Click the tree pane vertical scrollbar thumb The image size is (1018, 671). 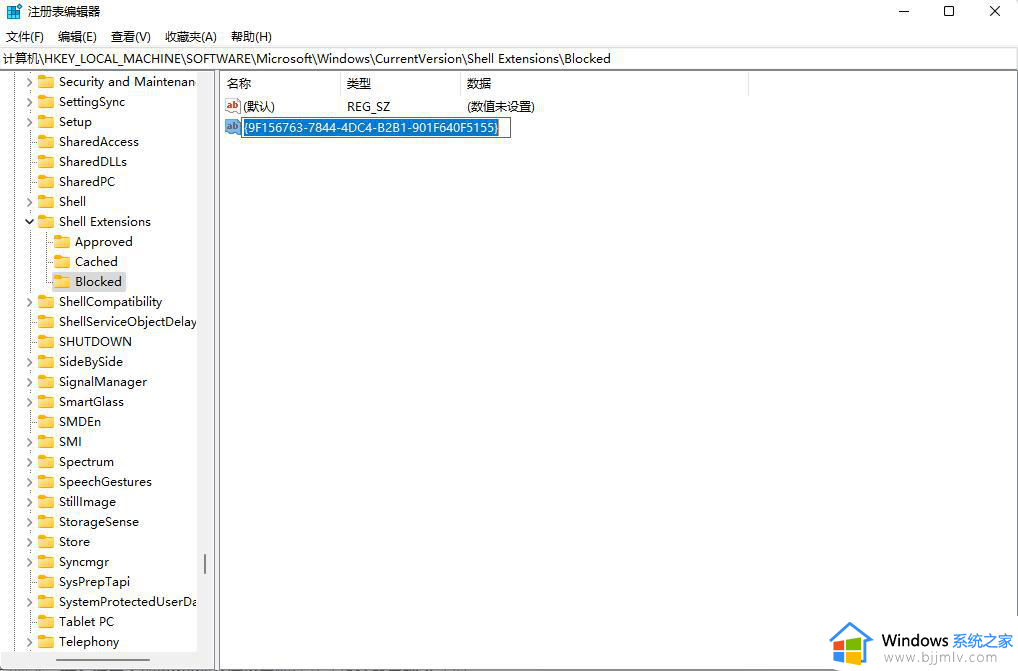205,563
